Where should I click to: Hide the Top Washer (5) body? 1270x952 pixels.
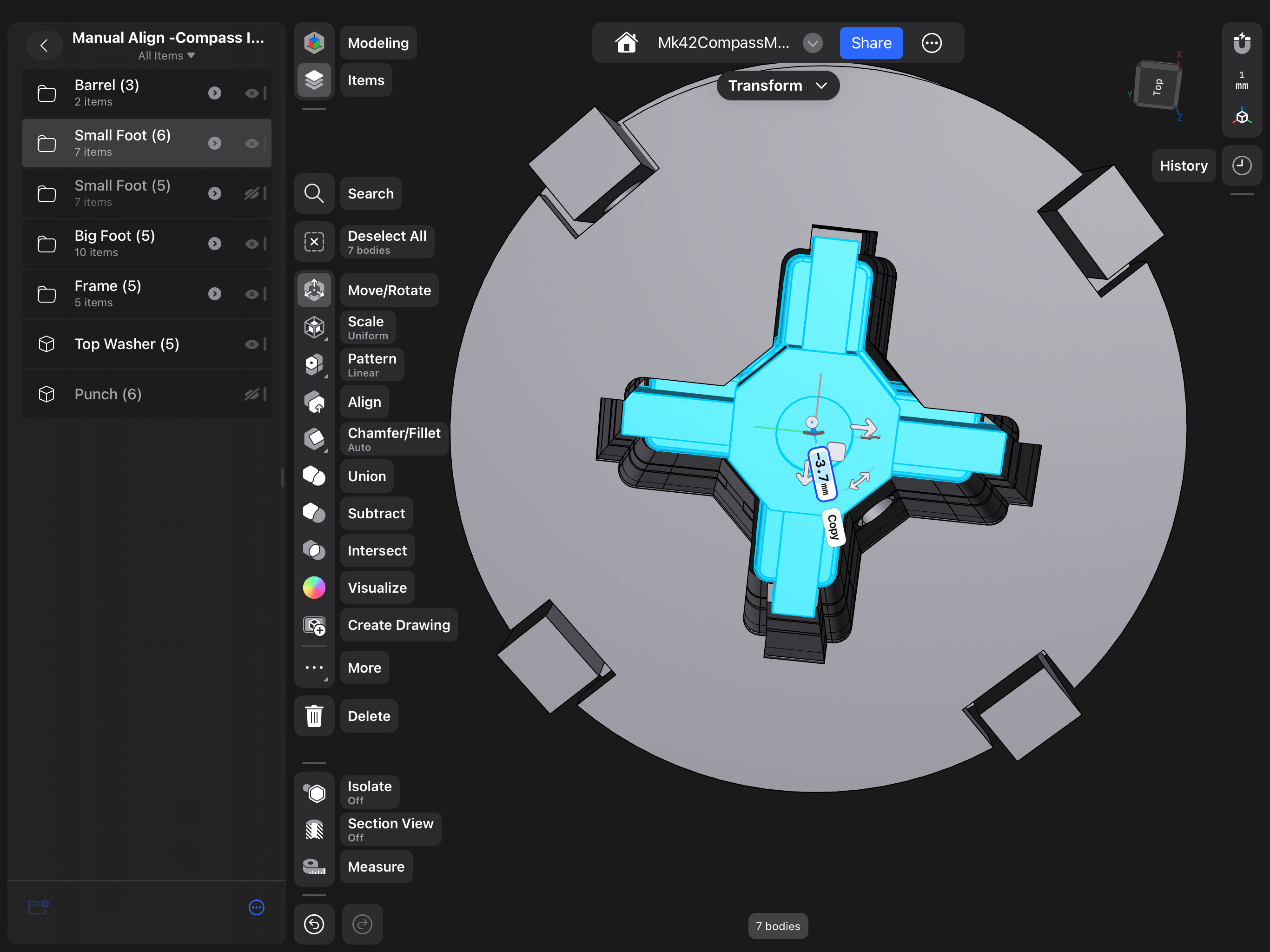(251, 344)
